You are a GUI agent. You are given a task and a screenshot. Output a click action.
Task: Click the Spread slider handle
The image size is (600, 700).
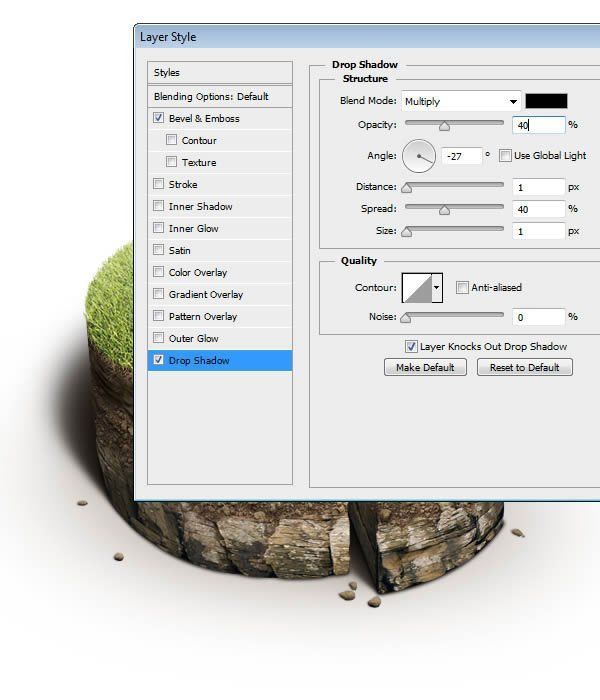pos(444,210)
